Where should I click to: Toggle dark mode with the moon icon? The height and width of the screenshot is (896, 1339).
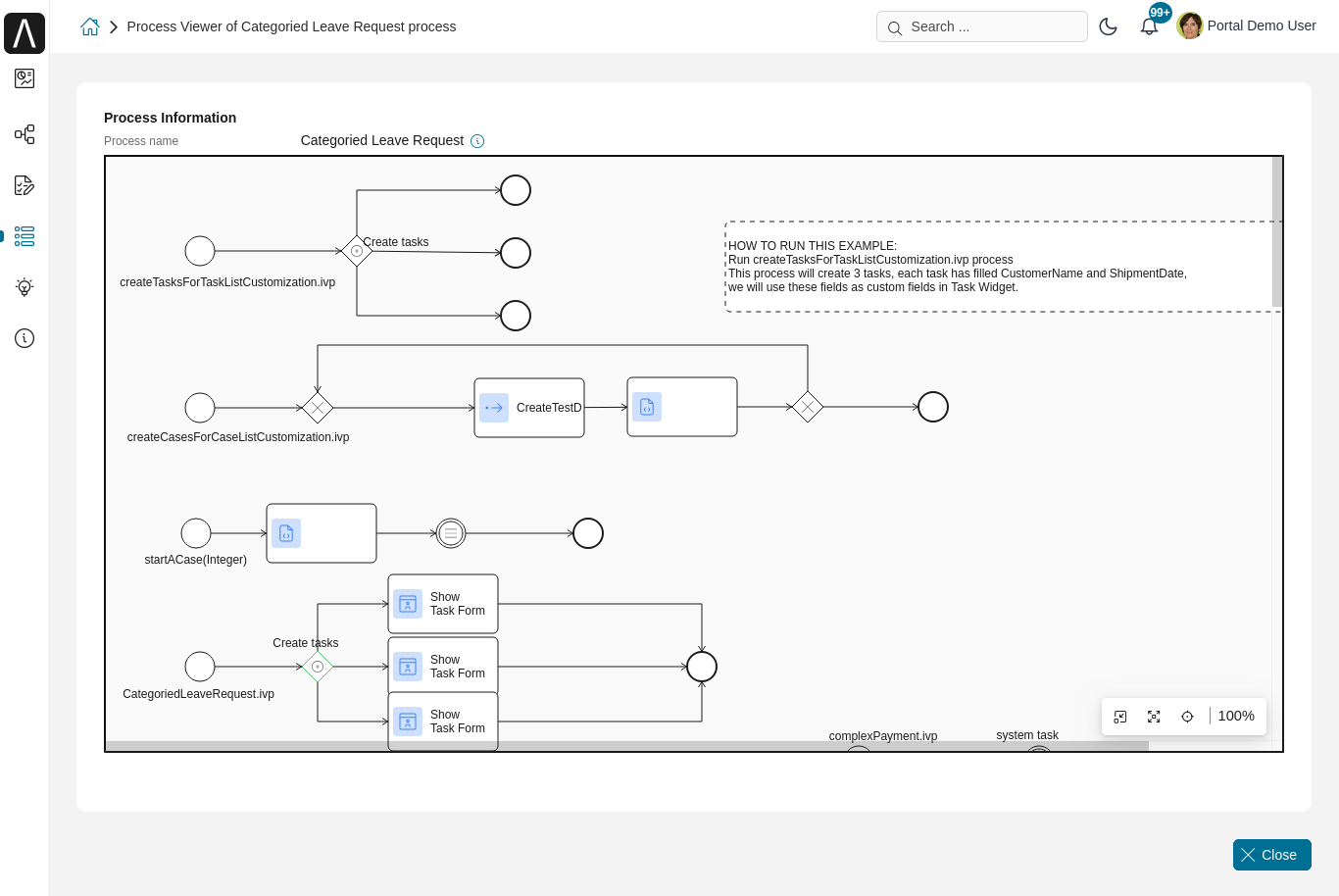[x=1109, y=26]
